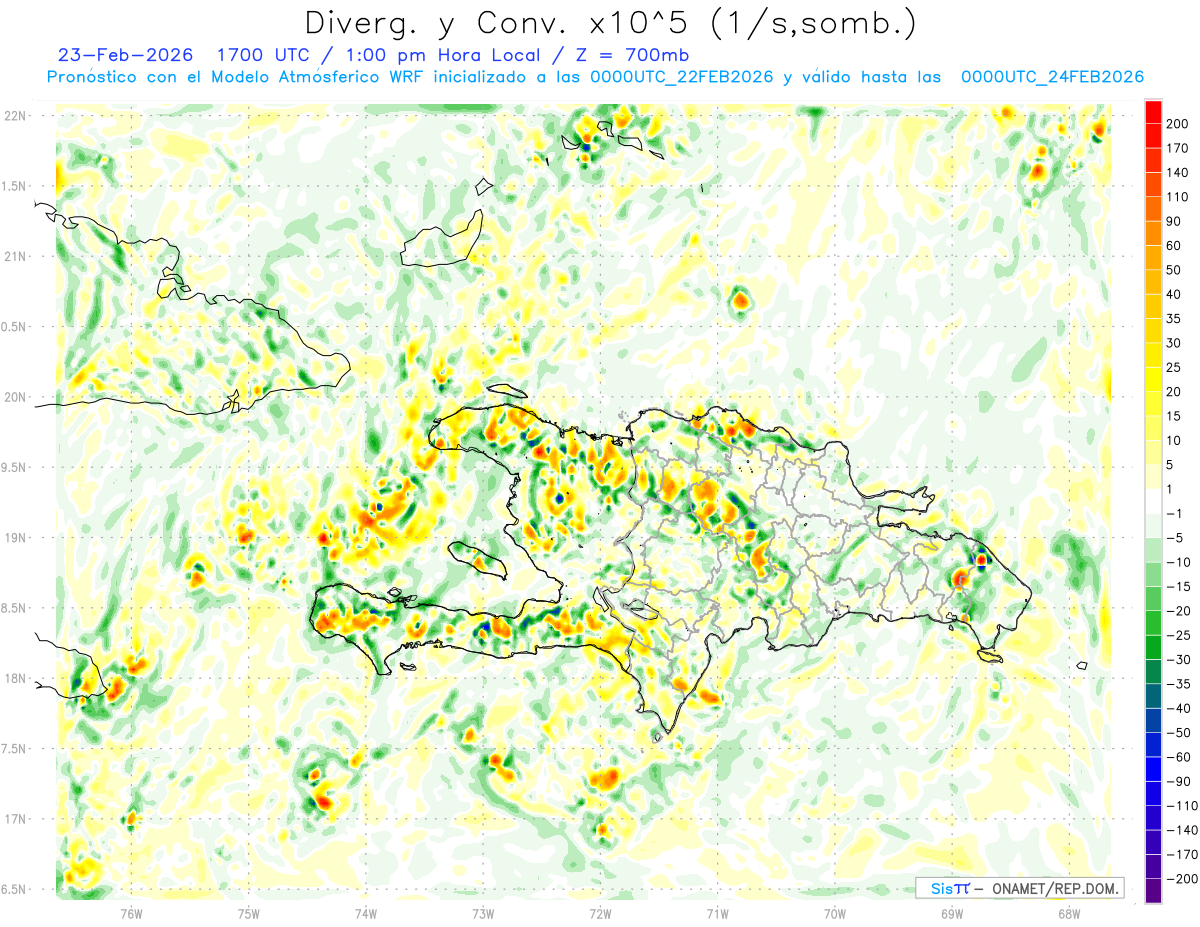This screenshot has width=1200, height=927.
Task: Click the '-140' value on the color scale
Action: 1180,830
